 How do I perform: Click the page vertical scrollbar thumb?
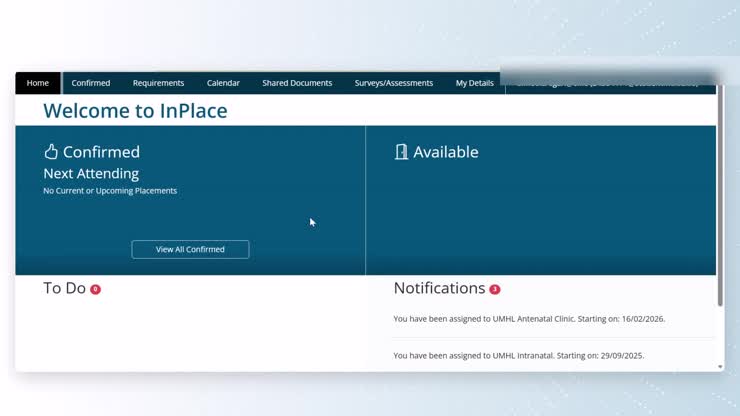click(x=720, y=195)
